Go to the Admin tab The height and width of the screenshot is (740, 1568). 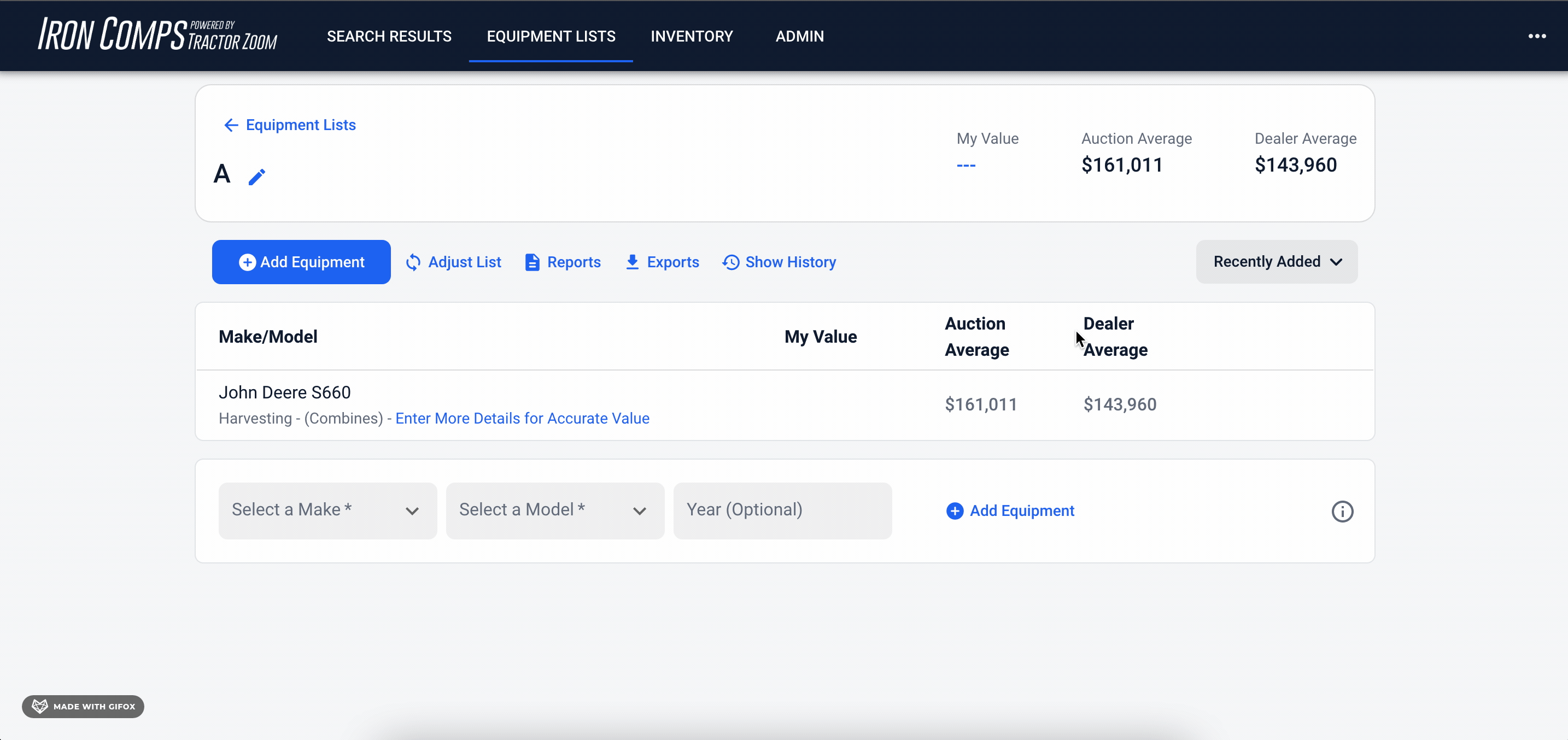799,37
